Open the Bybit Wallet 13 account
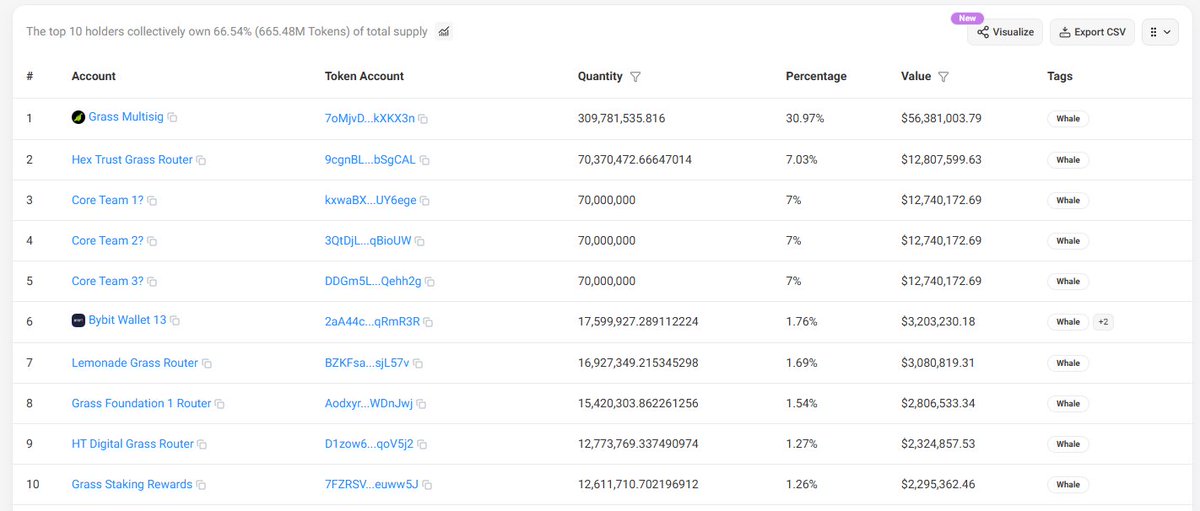 coord(127,320)
